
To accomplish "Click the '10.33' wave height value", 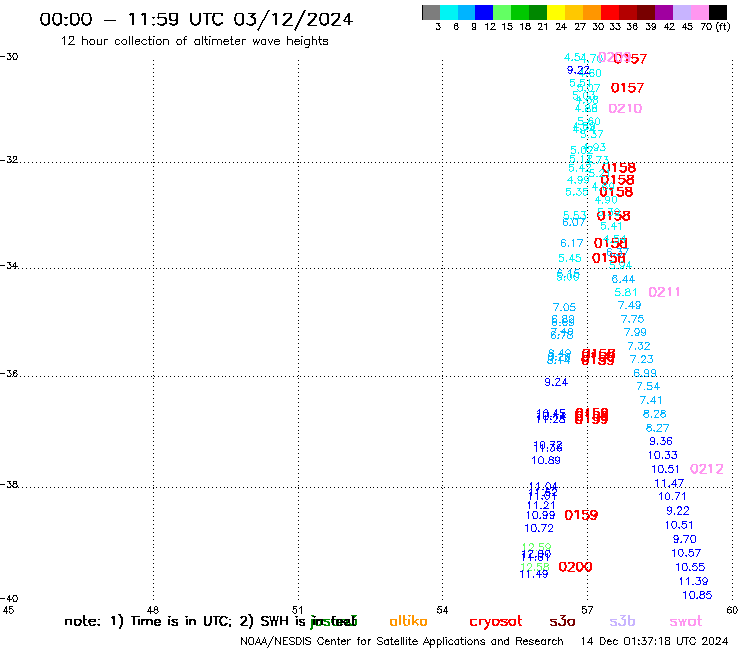I will (x=663, y=455).
